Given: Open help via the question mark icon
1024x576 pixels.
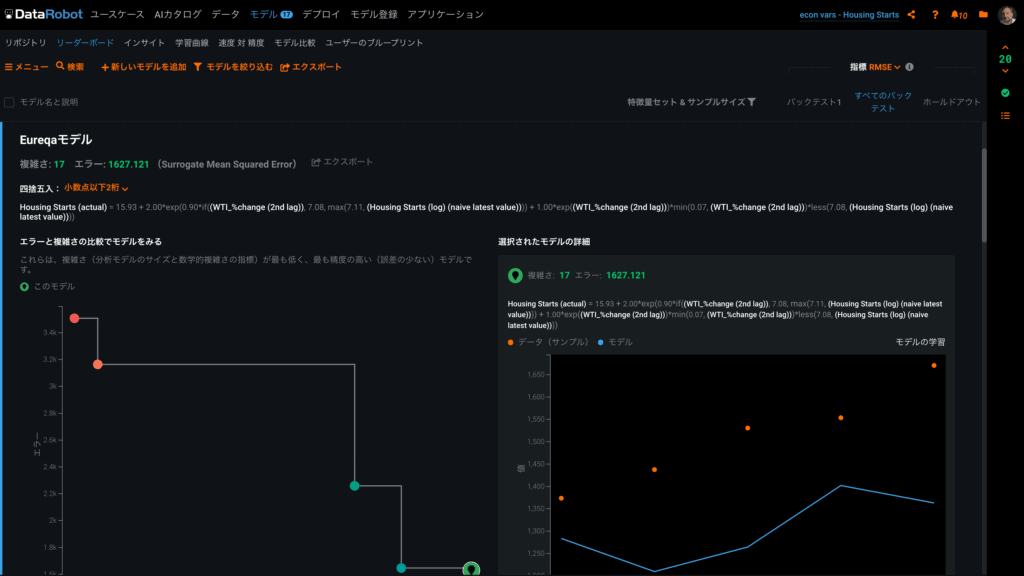Looking at the screenshot, I should click(935, 15).
